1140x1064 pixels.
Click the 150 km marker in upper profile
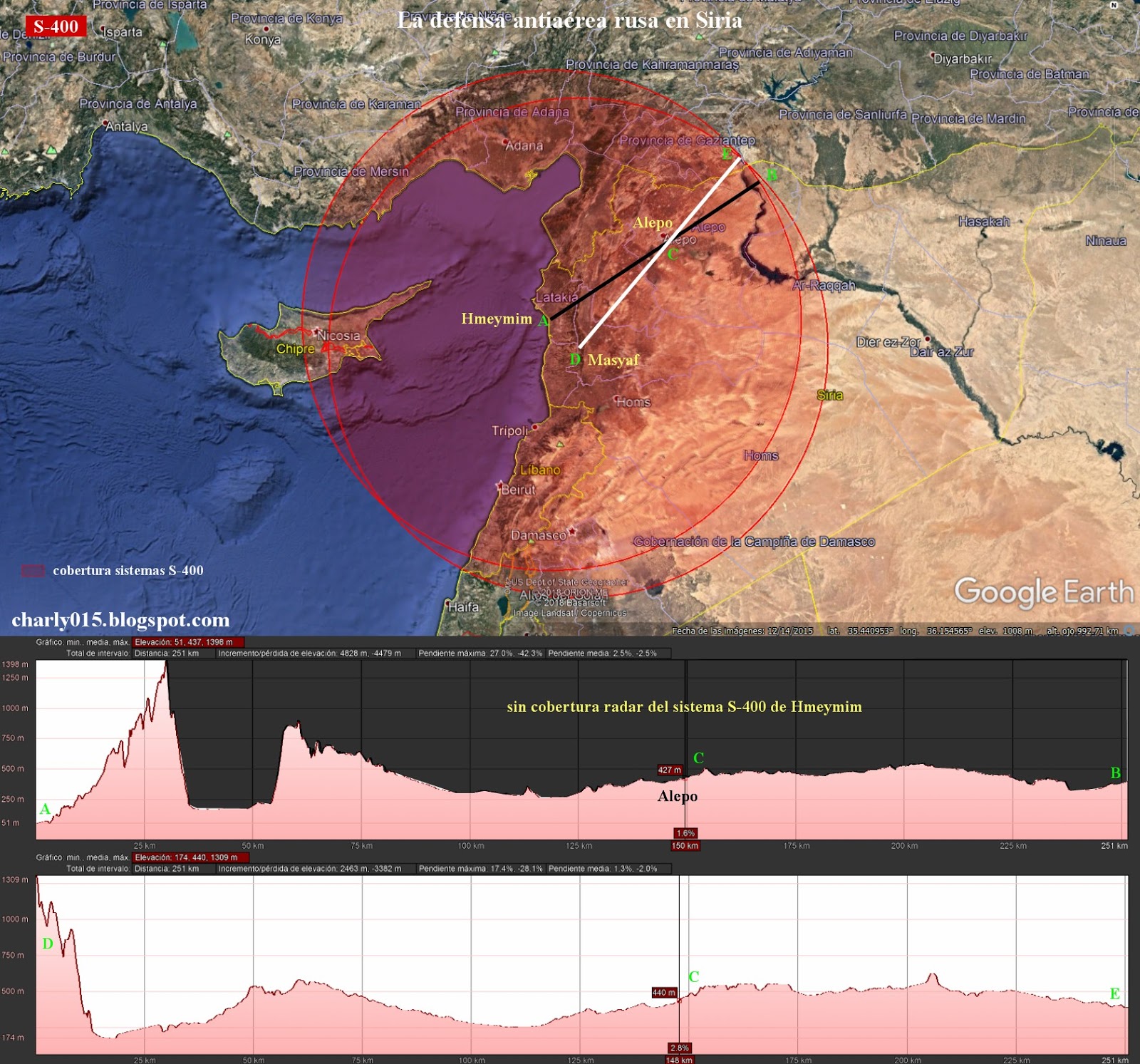685,846
